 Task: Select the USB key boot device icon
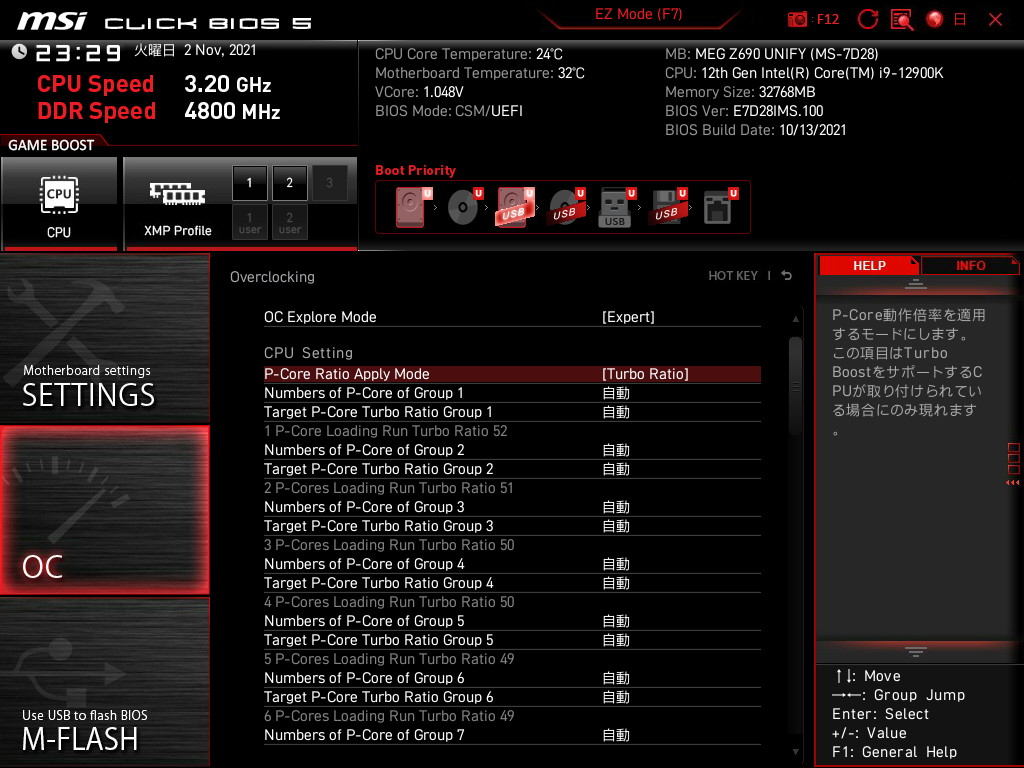coord(616,207)
